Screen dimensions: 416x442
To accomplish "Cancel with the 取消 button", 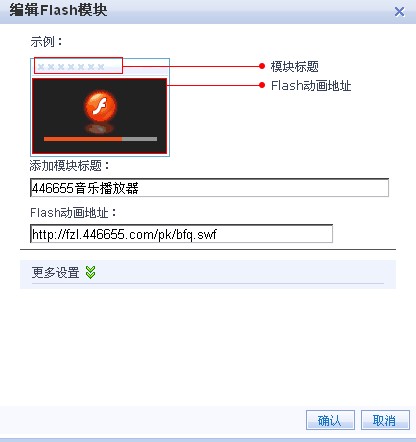I will 385,420.
